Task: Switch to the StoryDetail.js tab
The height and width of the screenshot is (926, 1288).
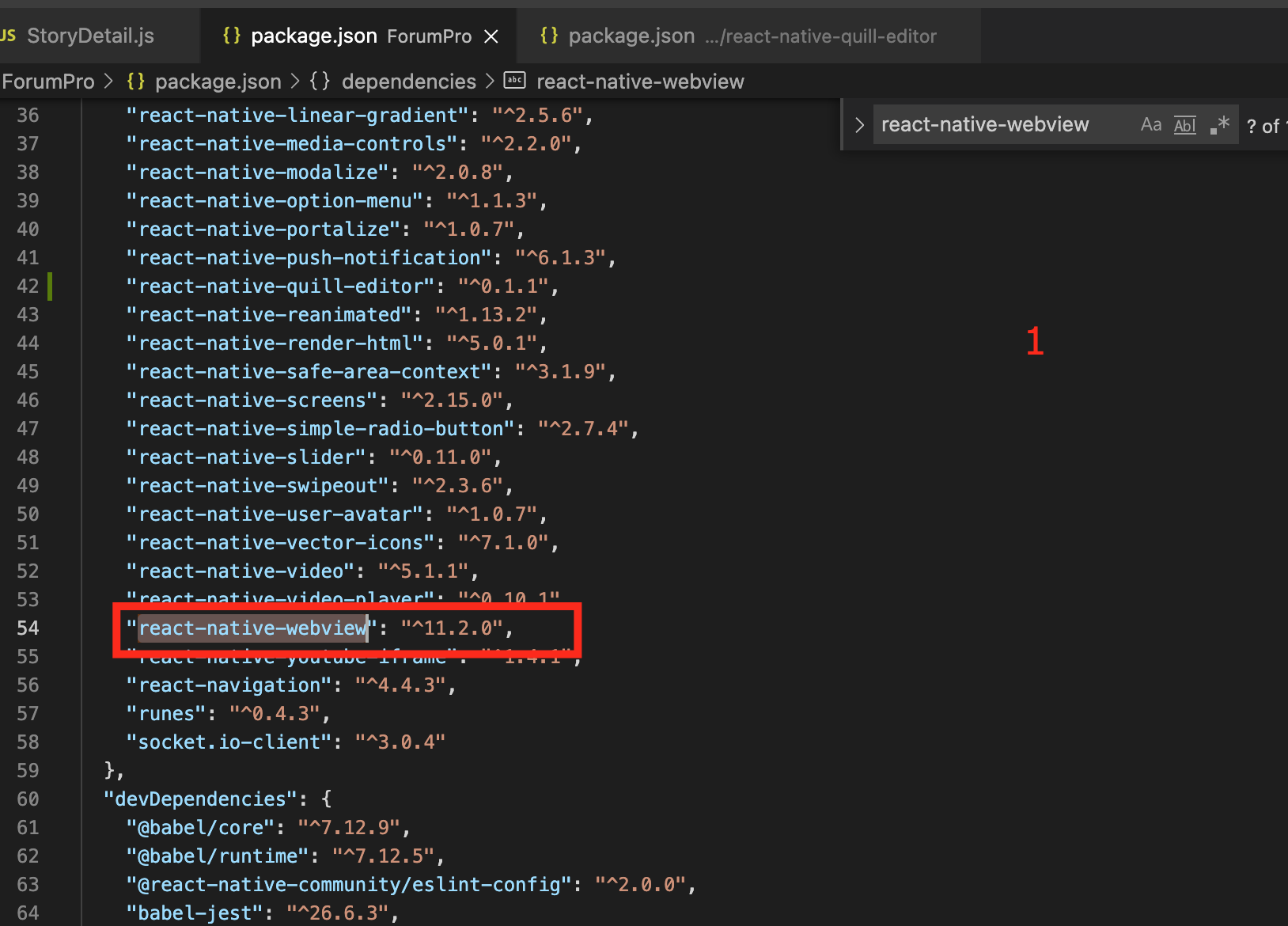Action: [x=91, y=36]
